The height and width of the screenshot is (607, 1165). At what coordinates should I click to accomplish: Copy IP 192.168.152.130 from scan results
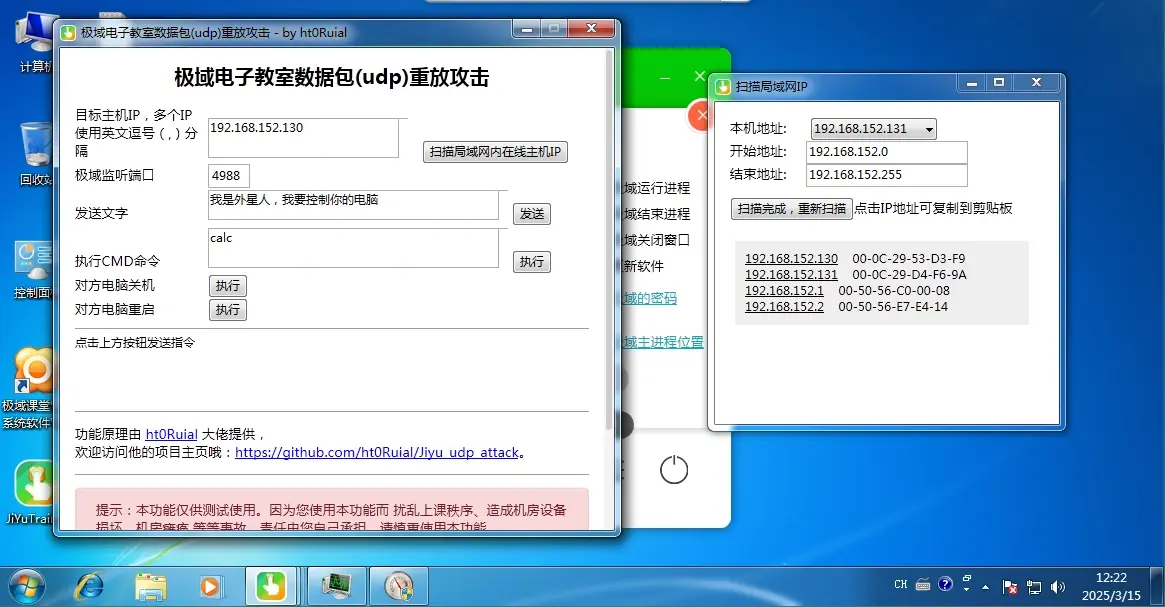coord(791,259)
